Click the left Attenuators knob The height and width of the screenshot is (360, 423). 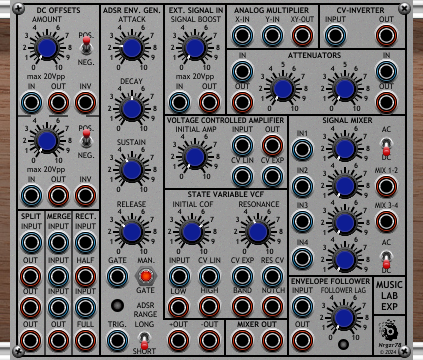(x=283, y=89)
